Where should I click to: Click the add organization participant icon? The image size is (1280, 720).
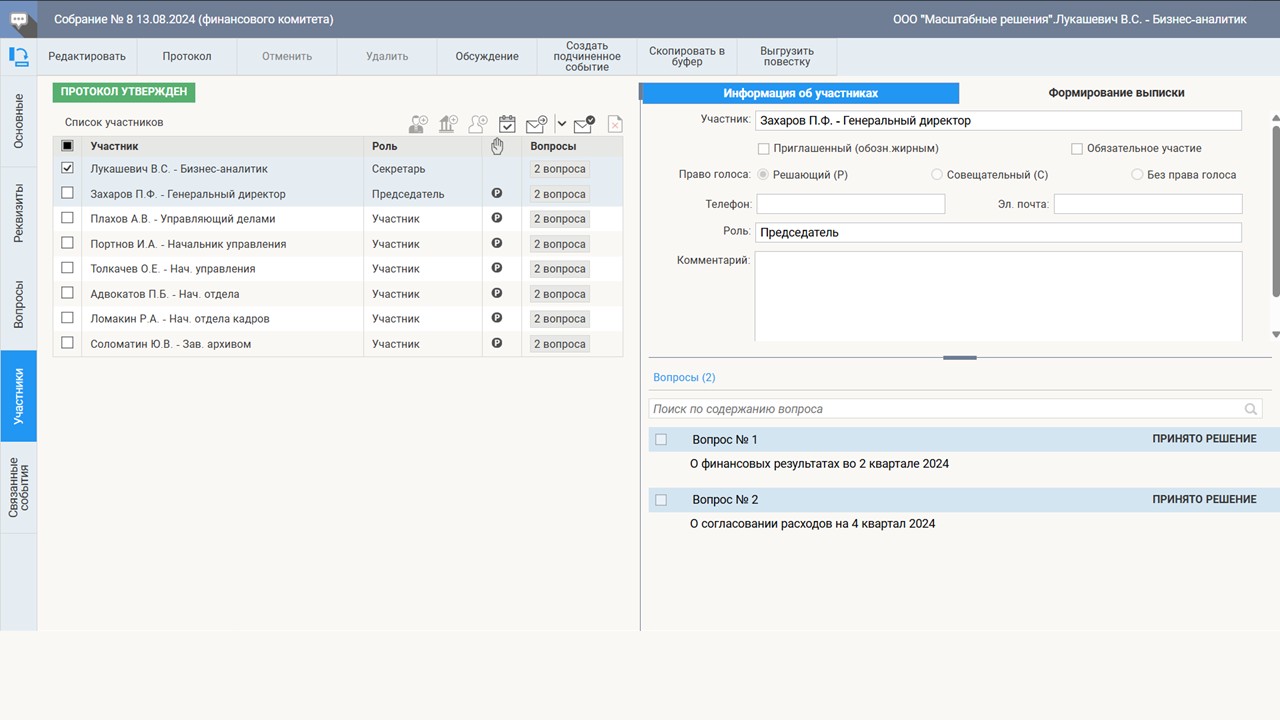pos(448,124)
